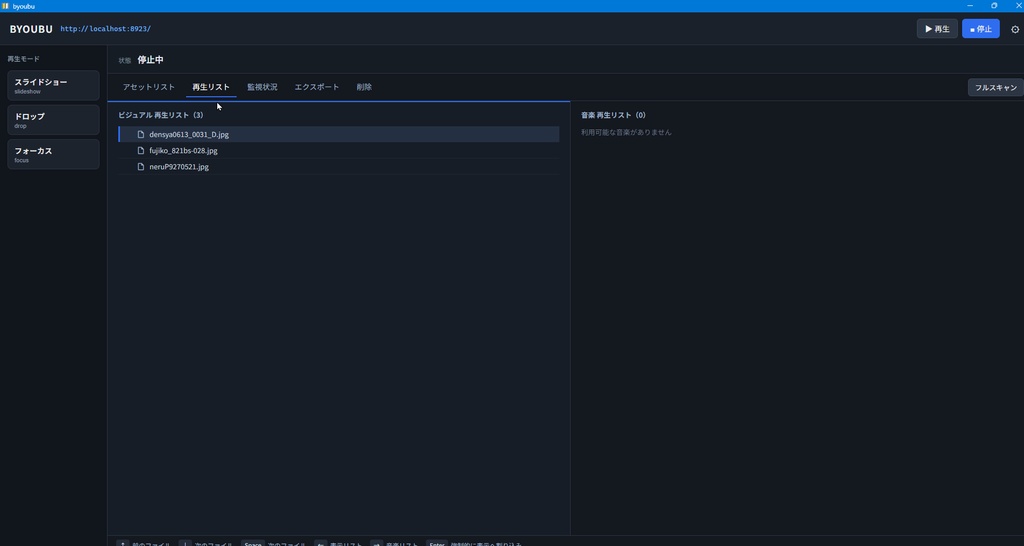The image size is (1024, 546).
Task: Select densya0613_0031_D.jpg in the playlist
Action: pyautogui.click(x=338, y=134)
